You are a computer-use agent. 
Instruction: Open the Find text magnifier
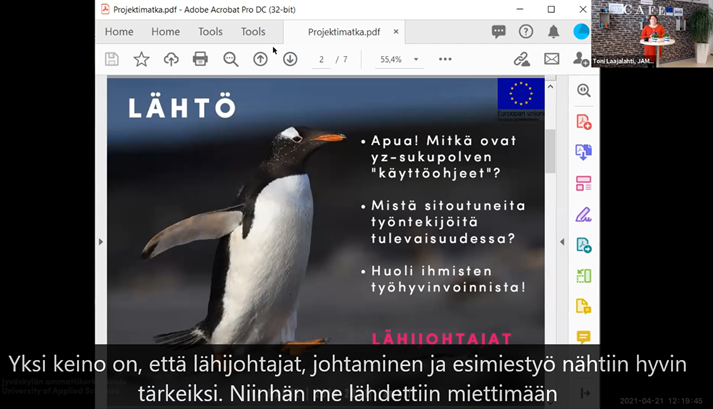[231, 59]
